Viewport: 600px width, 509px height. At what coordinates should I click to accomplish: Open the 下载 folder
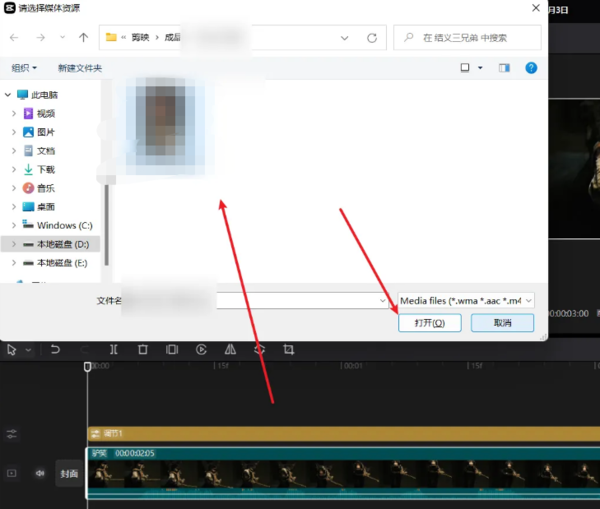pyautogui.click(x=46, y=169)
